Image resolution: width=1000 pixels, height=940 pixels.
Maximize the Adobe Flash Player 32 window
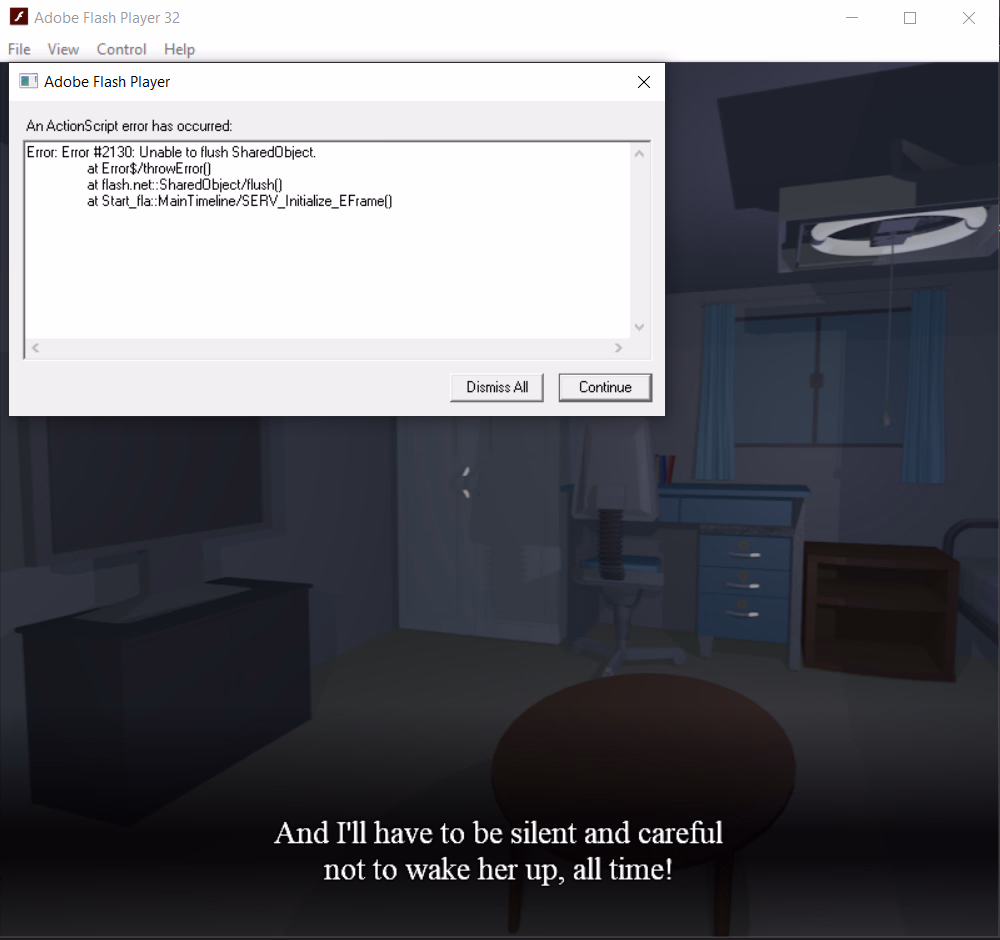click(910, 18)
